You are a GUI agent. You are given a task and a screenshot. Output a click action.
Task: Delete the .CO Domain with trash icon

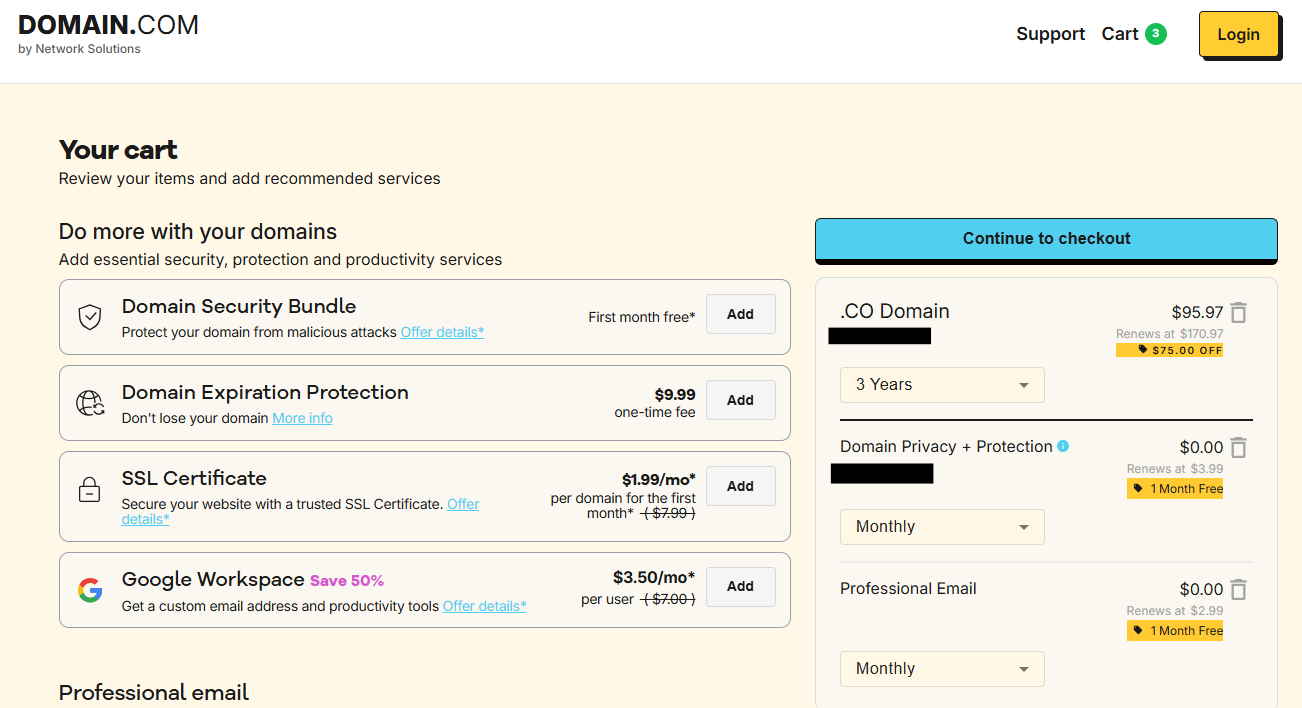click(1239, 312)
